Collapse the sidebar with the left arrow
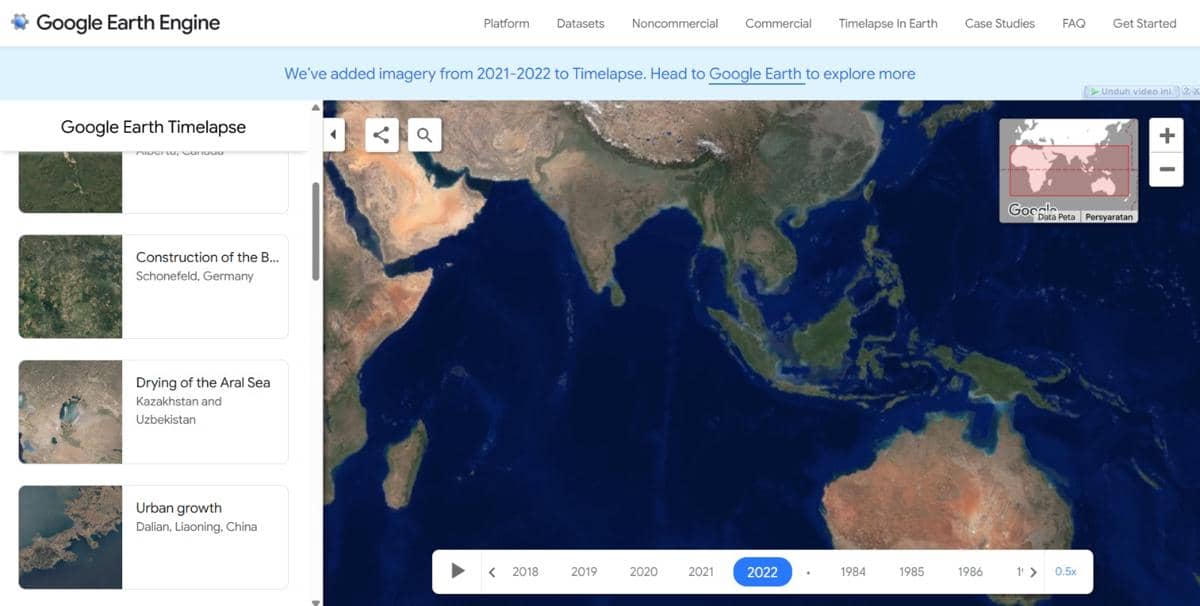This screenshot has width=1200, height=606. pyautogui.click(x=334, y=135)
